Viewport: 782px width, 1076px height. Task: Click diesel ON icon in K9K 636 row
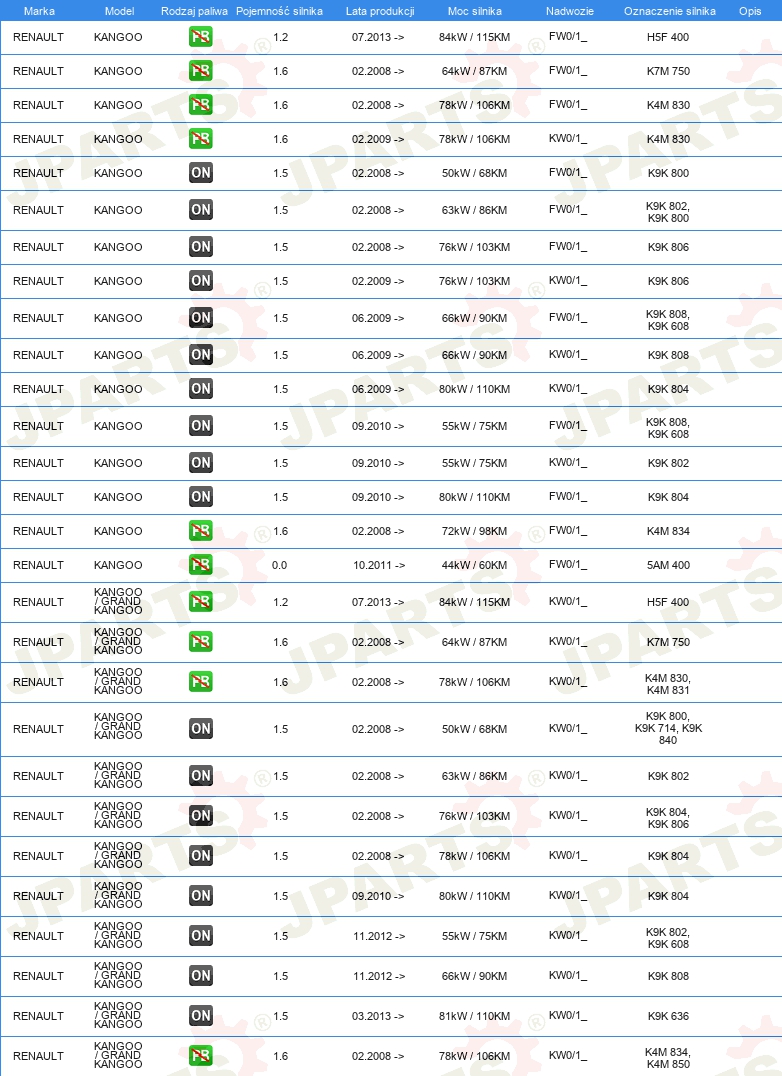click(201, 1016)
